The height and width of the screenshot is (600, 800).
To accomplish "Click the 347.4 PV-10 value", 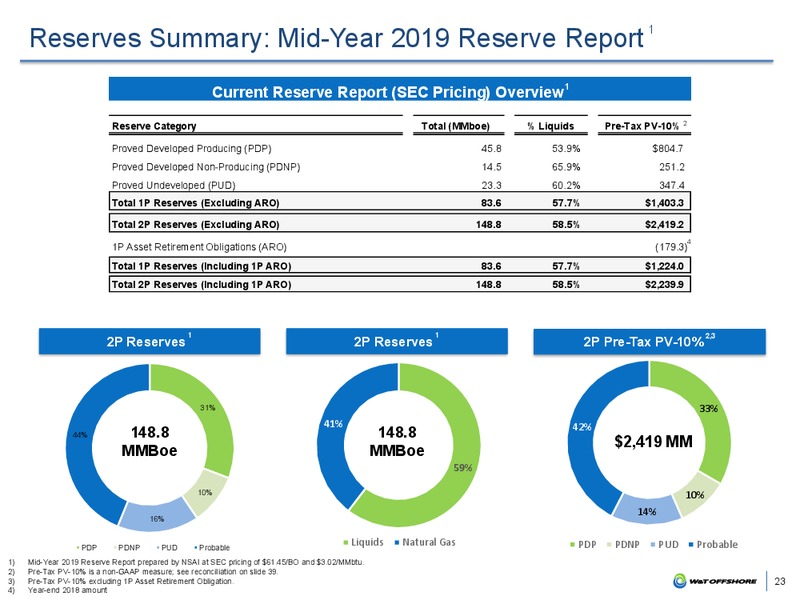I will (x=671, y=185).
